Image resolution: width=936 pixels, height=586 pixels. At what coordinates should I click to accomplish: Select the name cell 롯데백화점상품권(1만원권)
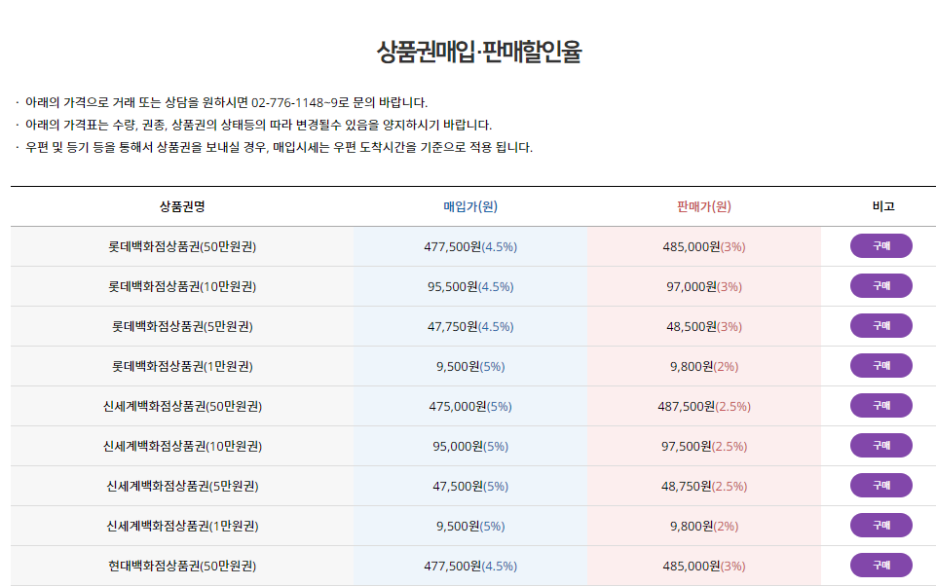182,366
